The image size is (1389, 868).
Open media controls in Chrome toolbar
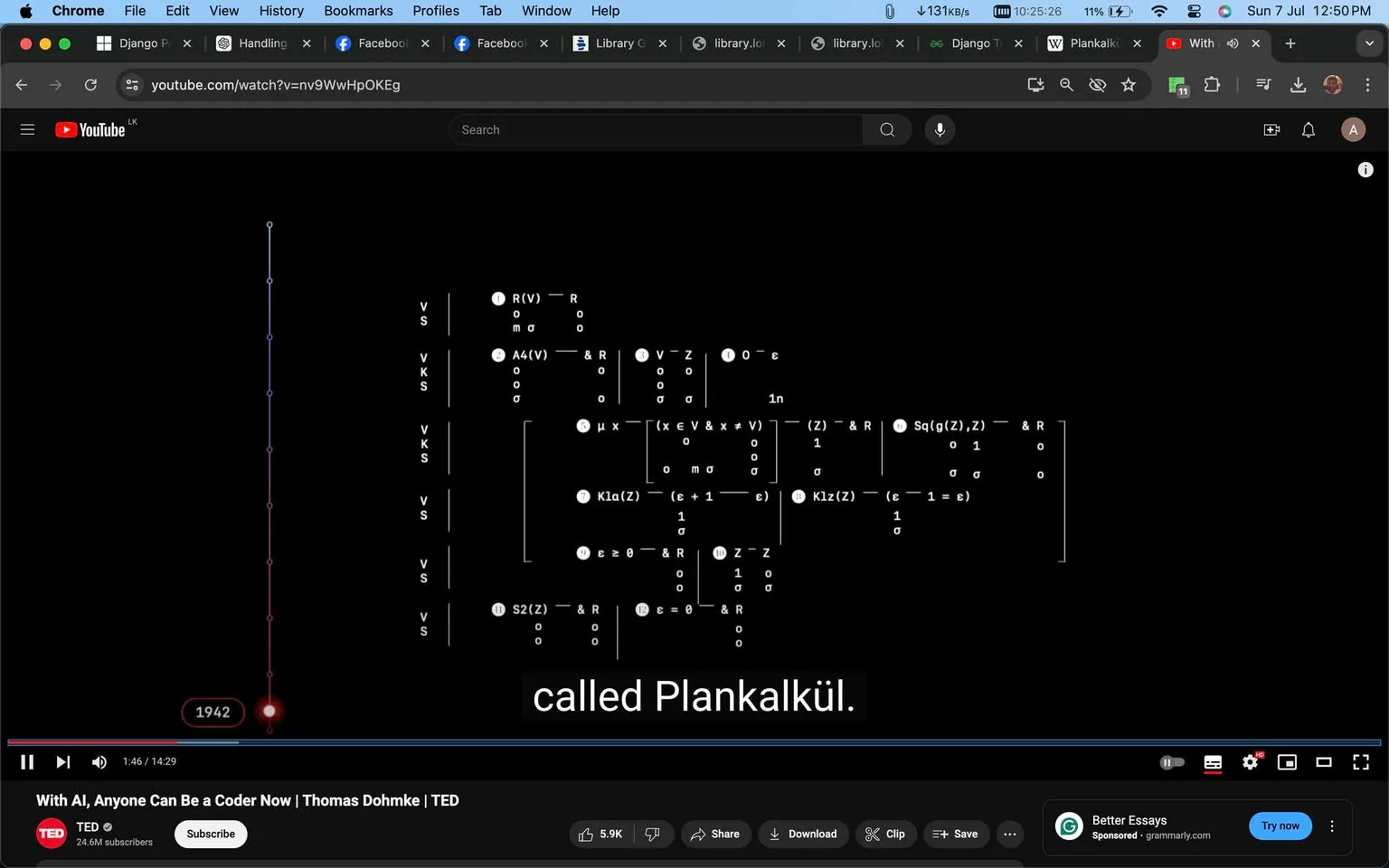pos(1263,84)
